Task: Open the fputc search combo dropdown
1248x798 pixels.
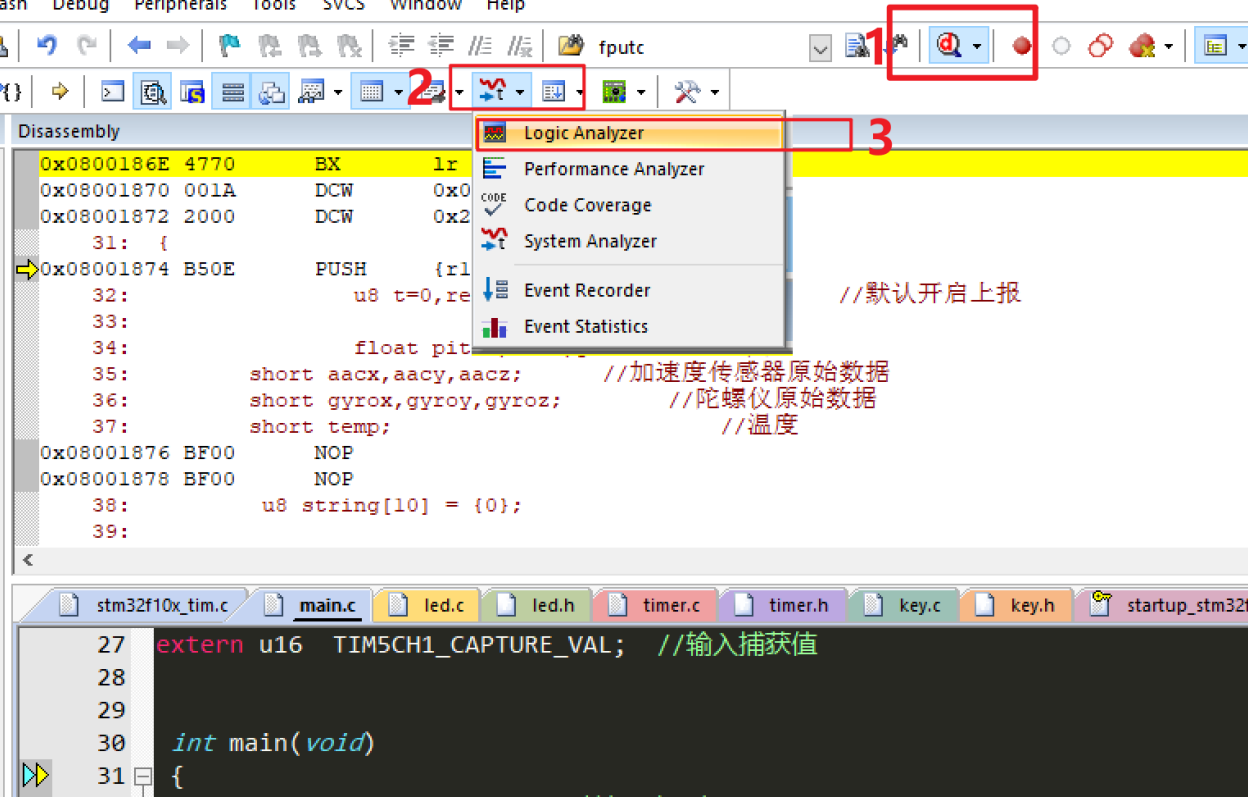Action: (x=820, y=46)
